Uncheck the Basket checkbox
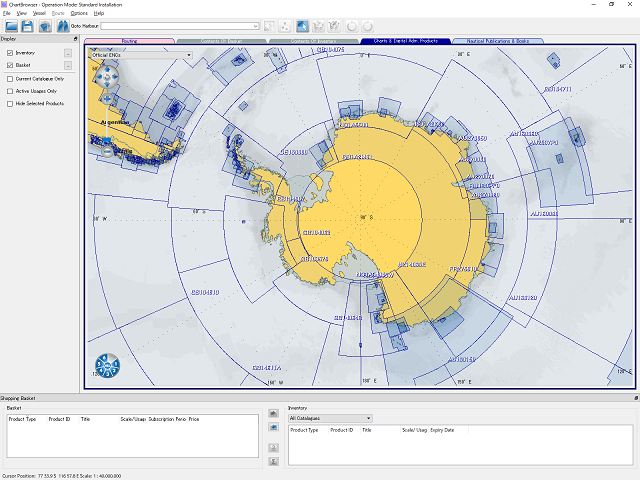Viewport: 640px width, 480px height. click(10, 65)
